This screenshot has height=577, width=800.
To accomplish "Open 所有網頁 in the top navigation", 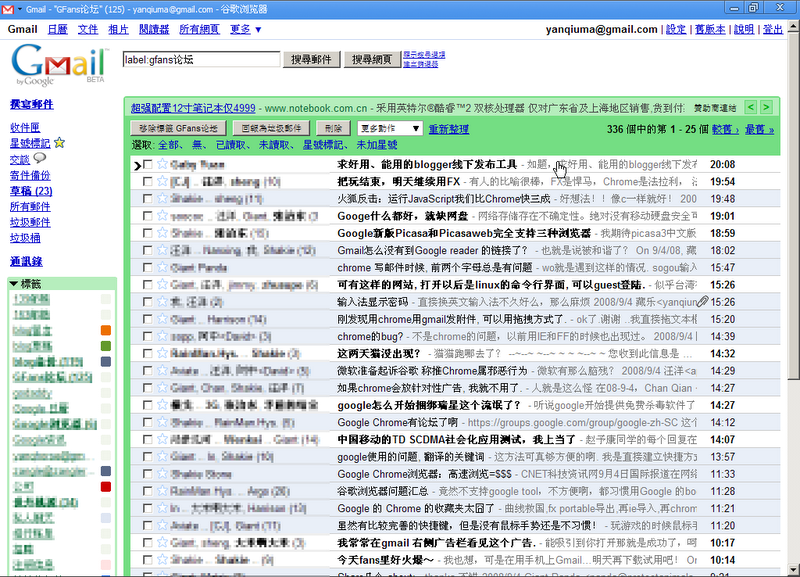I will pos(199,30).
